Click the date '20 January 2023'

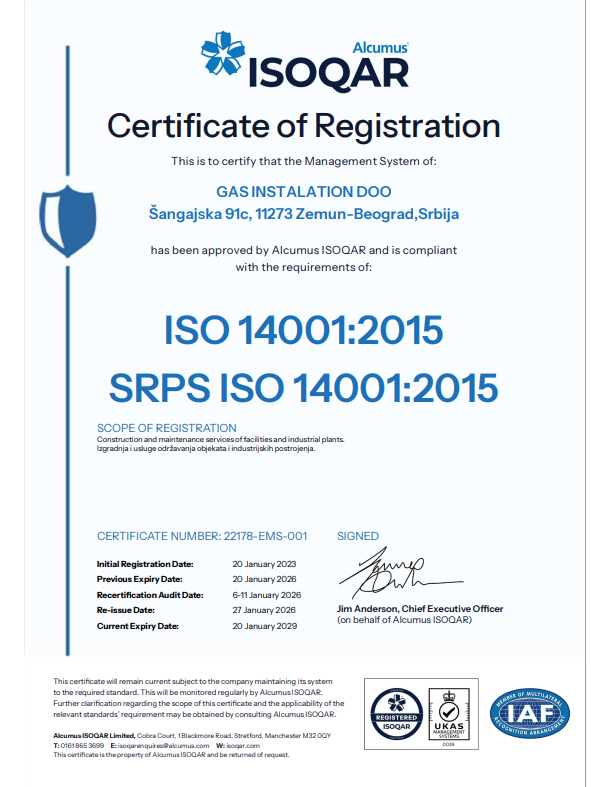(x=264, y=564)
